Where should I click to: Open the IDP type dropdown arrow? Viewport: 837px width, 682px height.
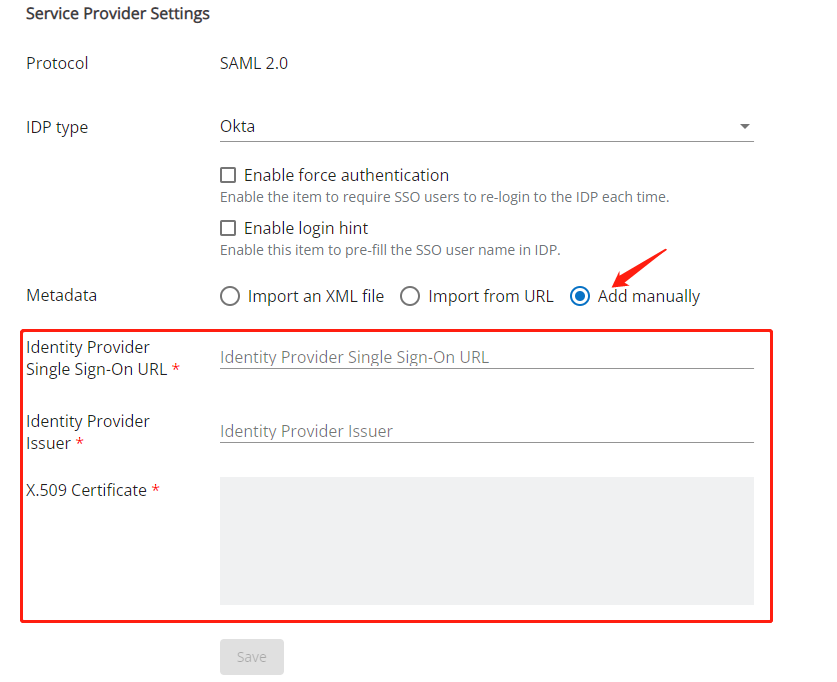click(744, 126)
